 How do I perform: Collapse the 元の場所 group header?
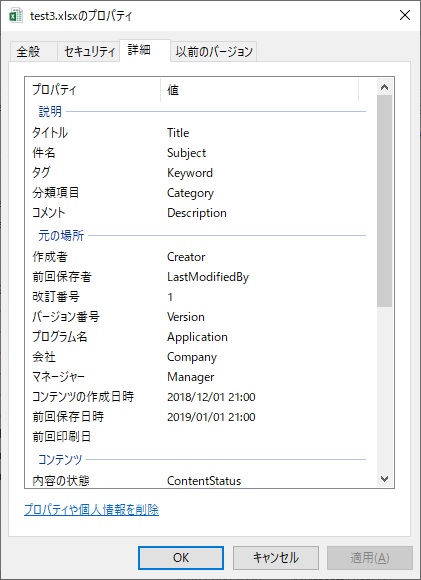pos(61,235)
